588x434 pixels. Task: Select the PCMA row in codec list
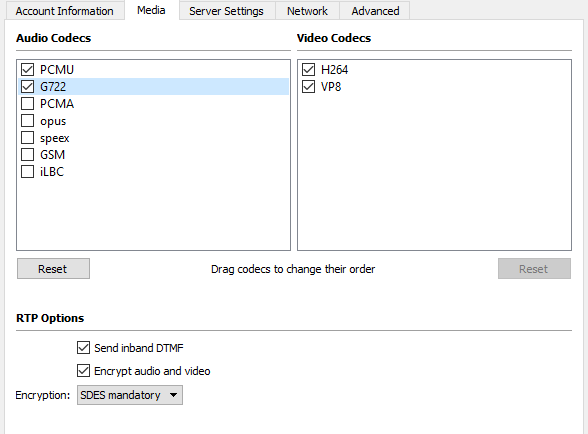(x=154, y=104)
